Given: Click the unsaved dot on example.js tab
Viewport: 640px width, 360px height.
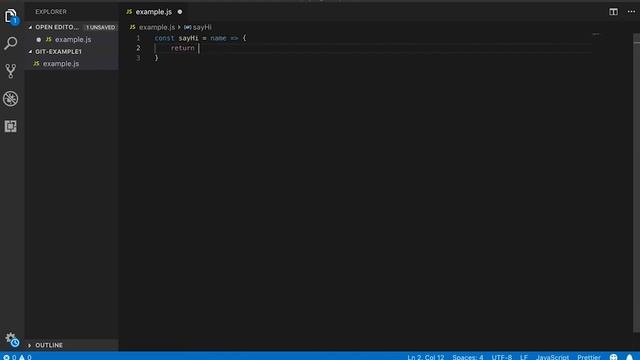Looking at the screenshot, I should [x=180, y=12].
